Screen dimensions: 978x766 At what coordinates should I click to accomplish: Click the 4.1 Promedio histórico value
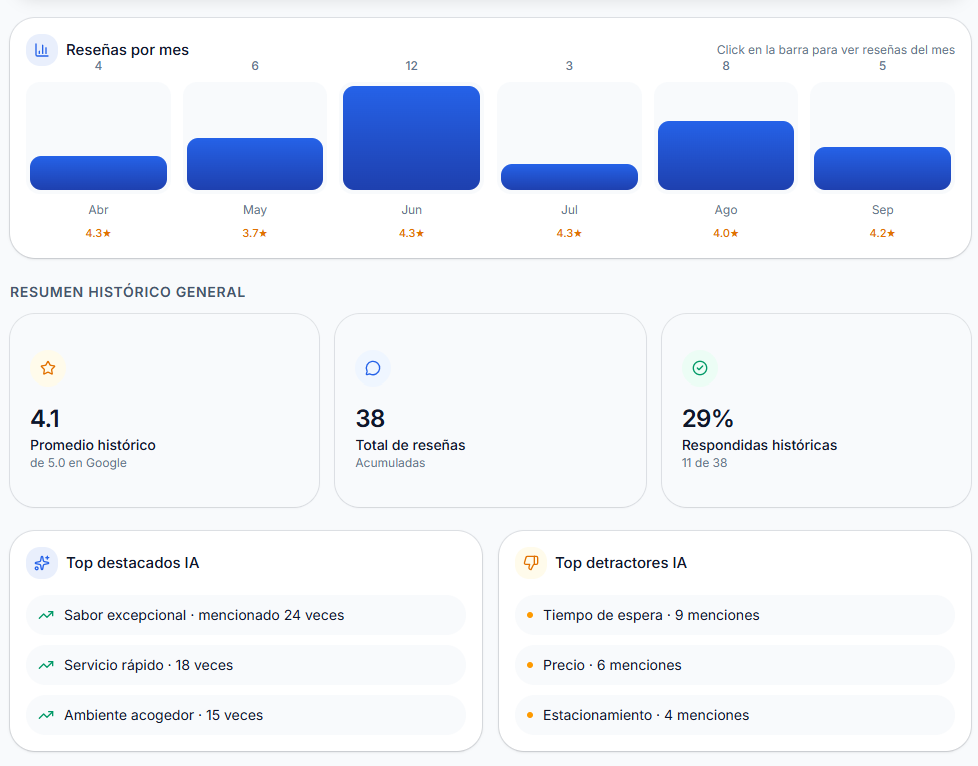pos(45,419)
